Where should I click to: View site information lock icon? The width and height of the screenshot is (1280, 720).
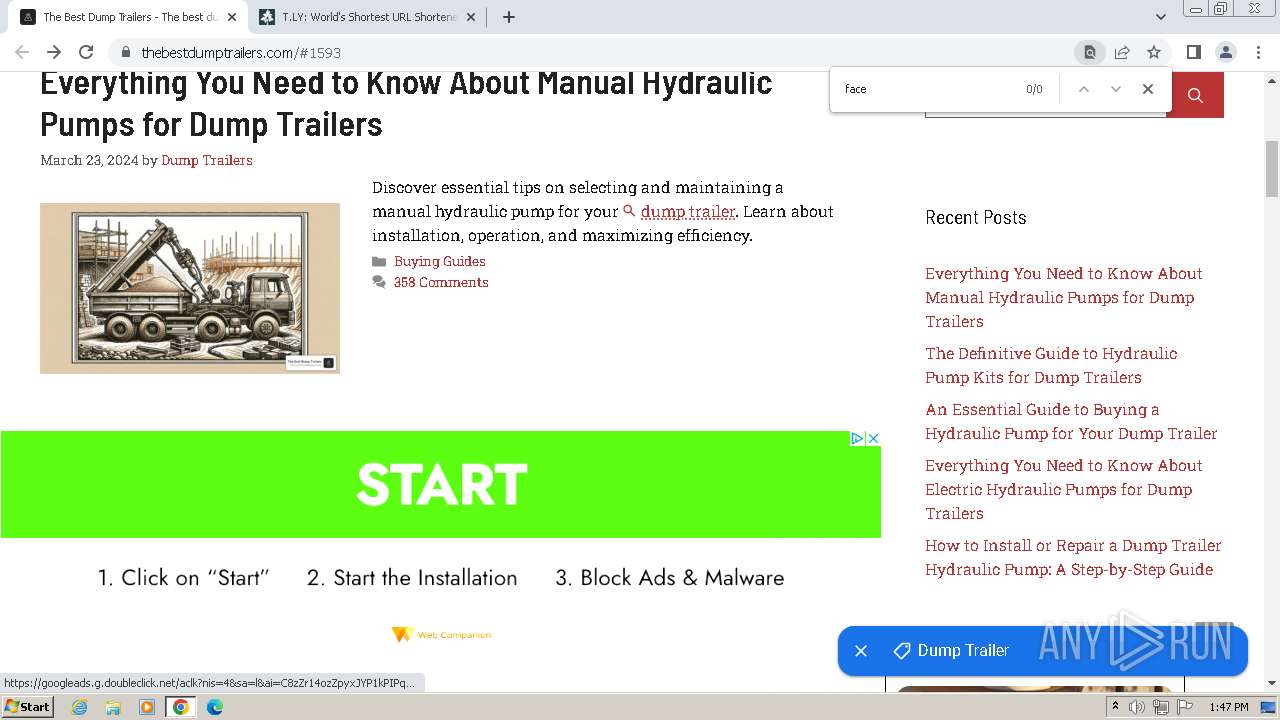[126, 52]
